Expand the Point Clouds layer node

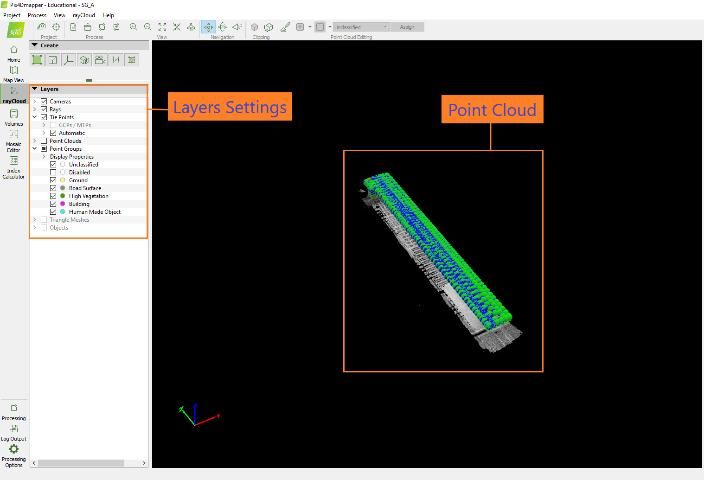tap(34, 141)
